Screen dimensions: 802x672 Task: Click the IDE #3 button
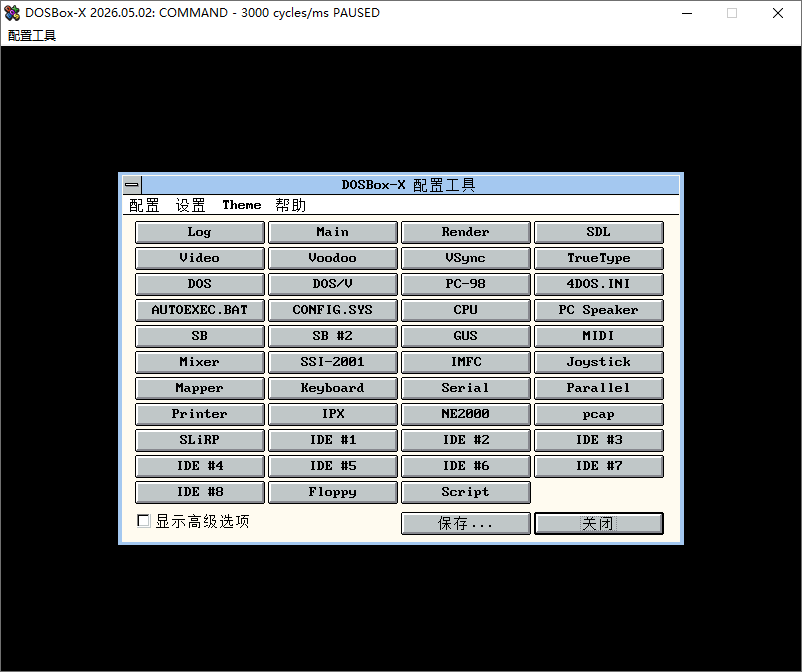[599, 440]
